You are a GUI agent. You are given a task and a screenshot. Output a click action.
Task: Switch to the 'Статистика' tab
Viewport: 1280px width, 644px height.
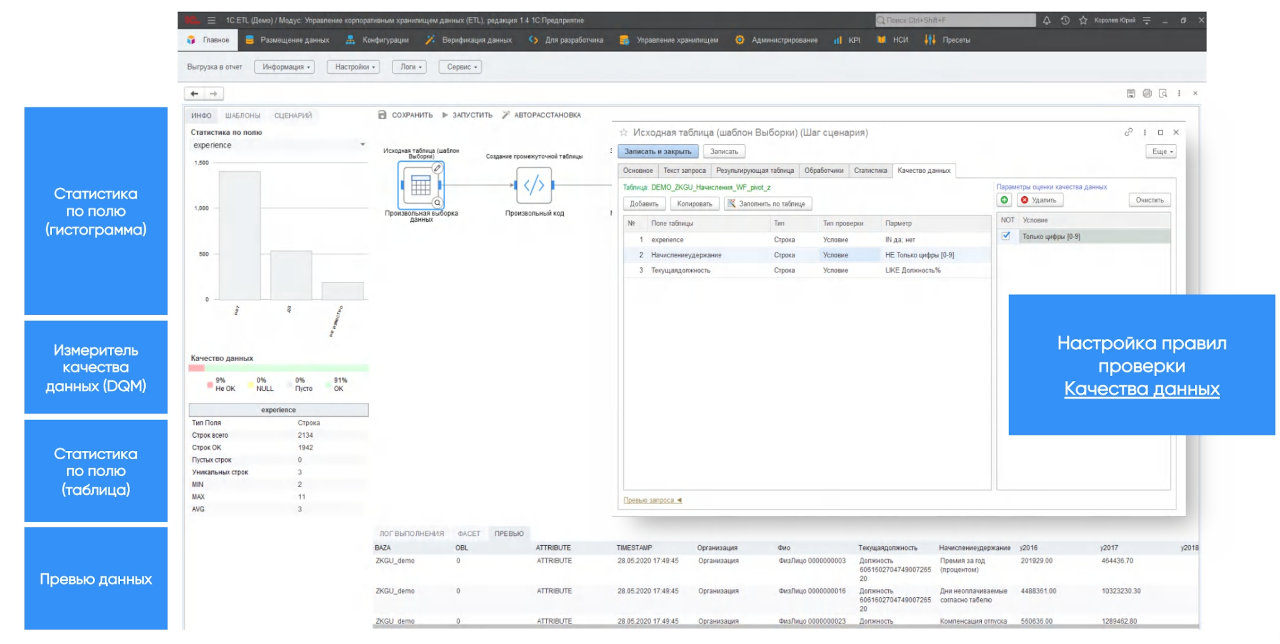pyautogui.click(x=870, y=171)
